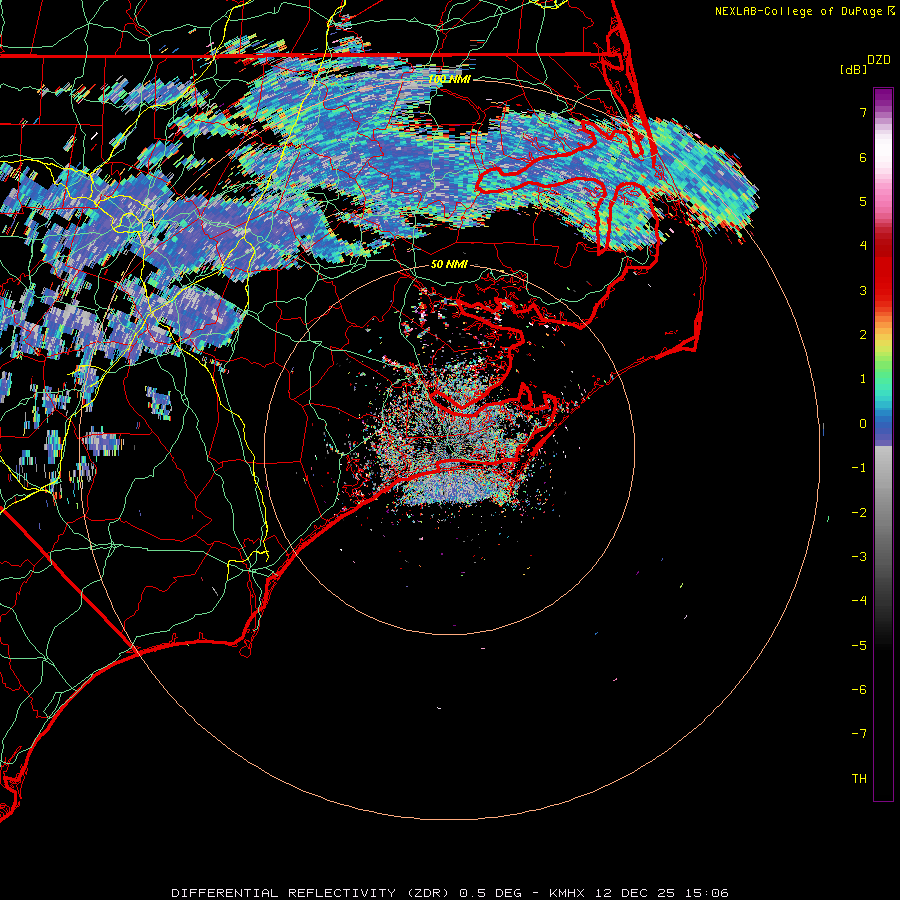The width and height of the screenshot is (900, 900).
Task: Click the 4 value on color scale
Action: pos(863,246)
